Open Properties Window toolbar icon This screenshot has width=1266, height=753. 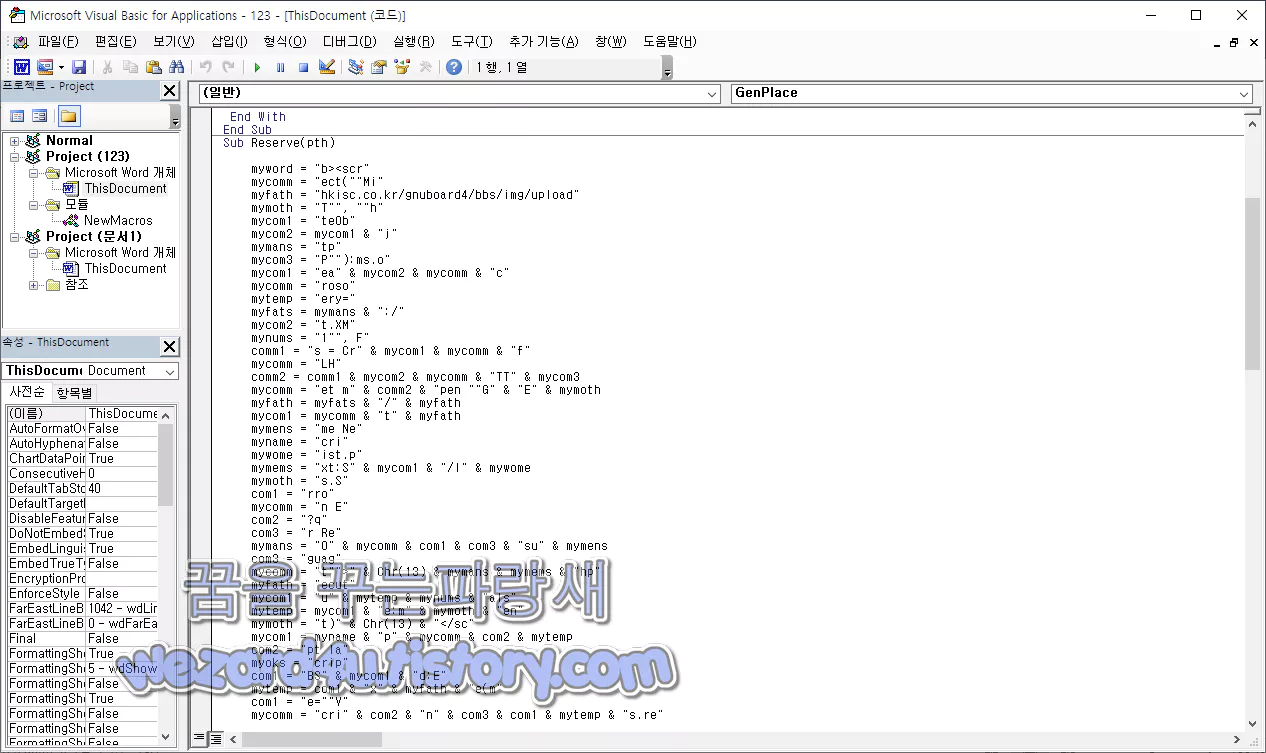click(x=379, y=67)
